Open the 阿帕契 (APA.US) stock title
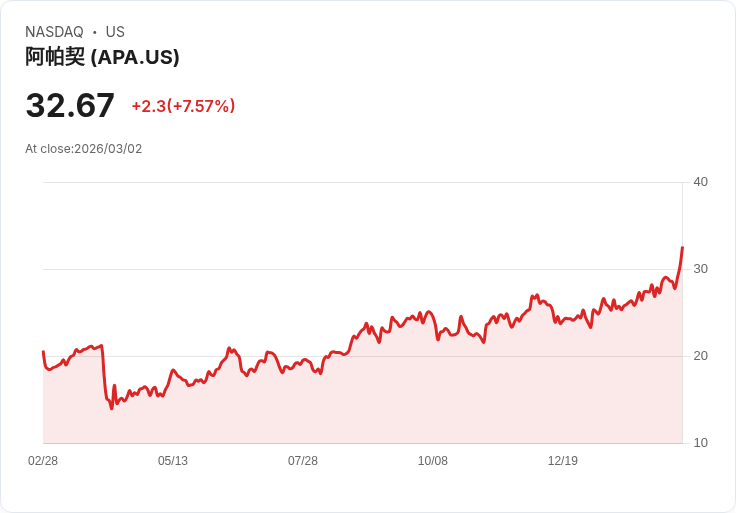The image size is (736, 513). coord(102,57)
